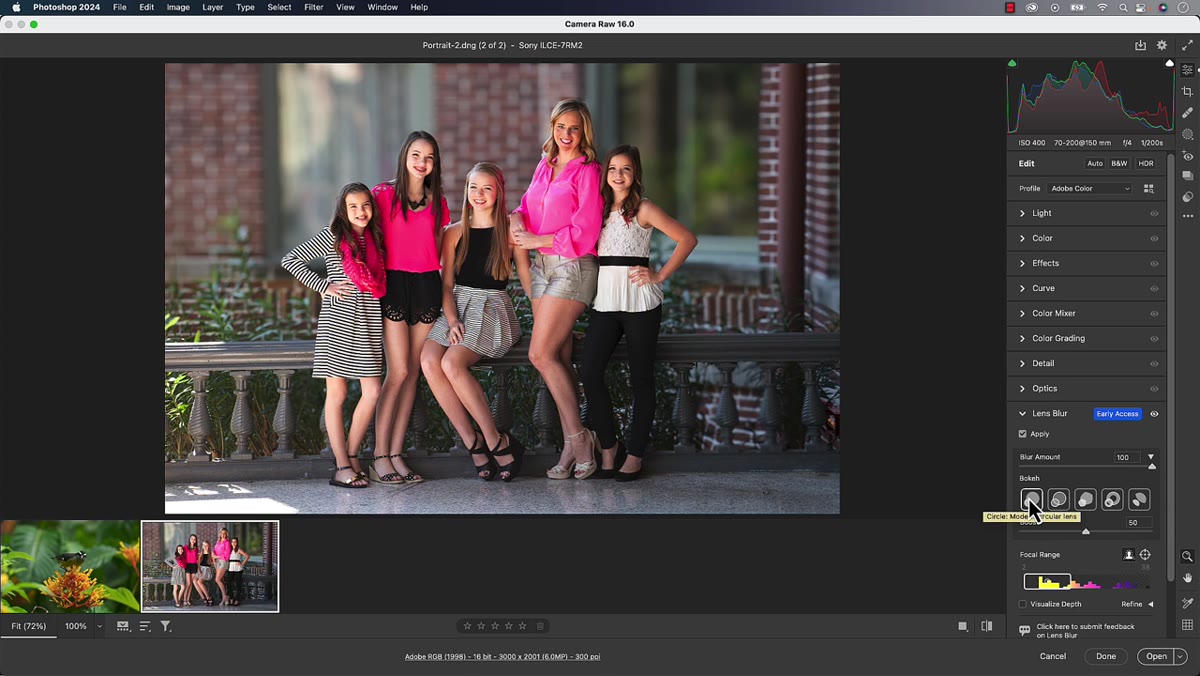Screen dimensions: 1200x676
Task: Click the bokeh Boost slider handle
Action: point(1086,531)
